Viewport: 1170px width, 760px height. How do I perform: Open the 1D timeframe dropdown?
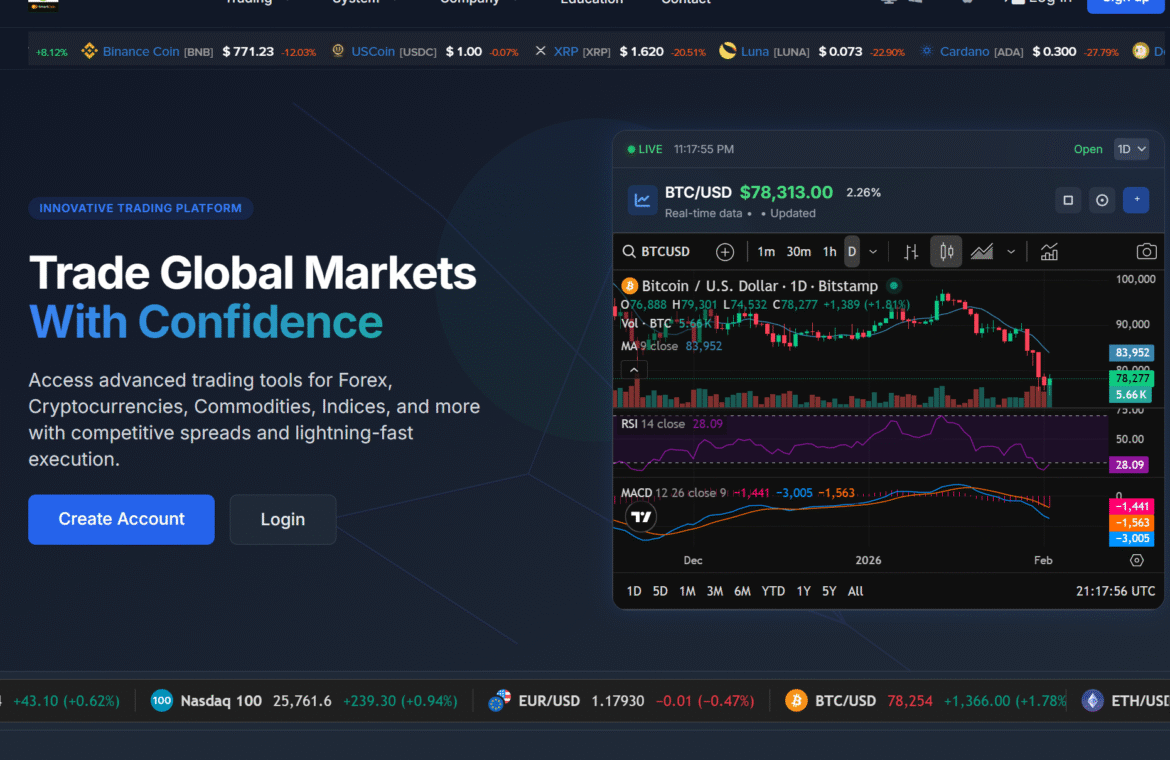(x=1131, y=149)
